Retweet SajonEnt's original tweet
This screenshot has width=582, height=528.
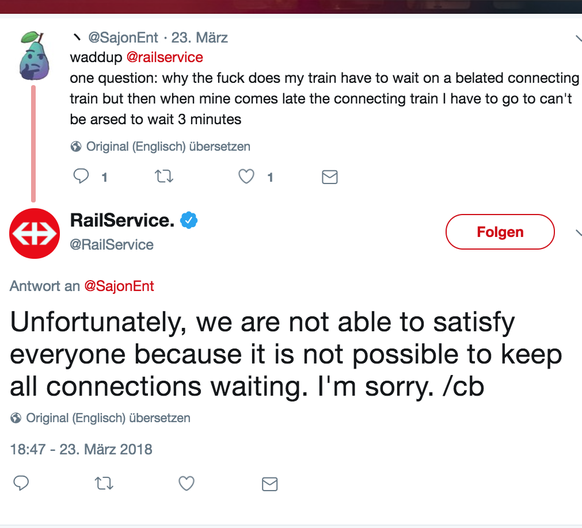164,176
